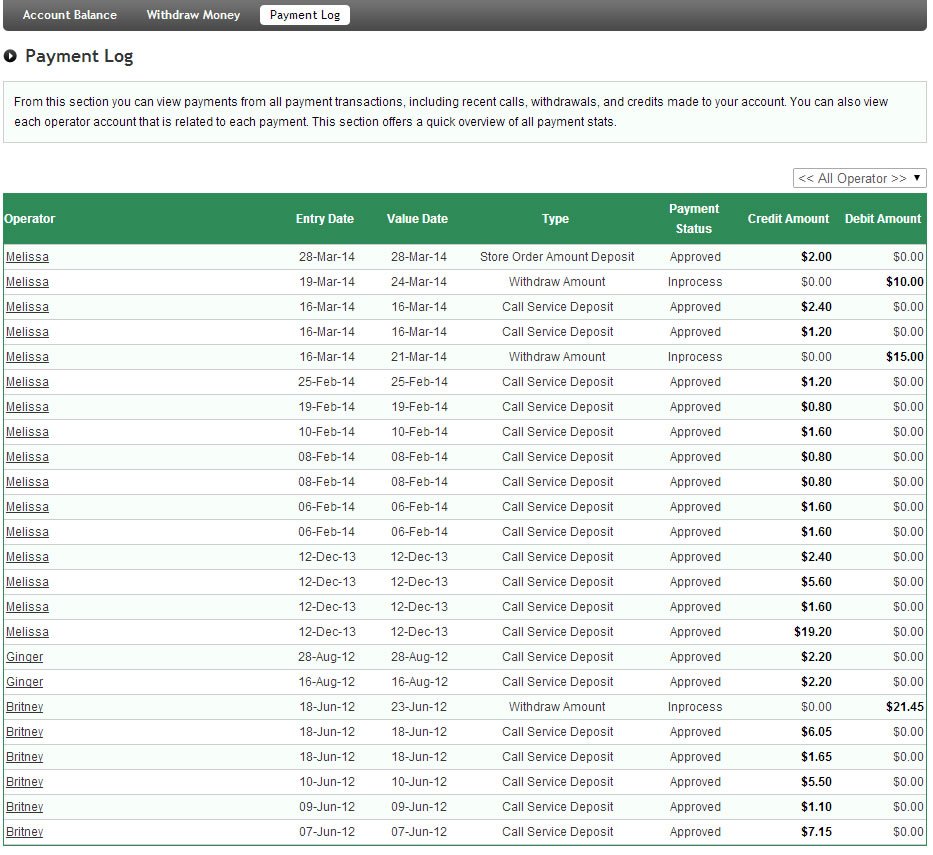The width and height of the screenshot is (933, 855).
Task: Open Melissa's profile from the first row
Action: 27,256
